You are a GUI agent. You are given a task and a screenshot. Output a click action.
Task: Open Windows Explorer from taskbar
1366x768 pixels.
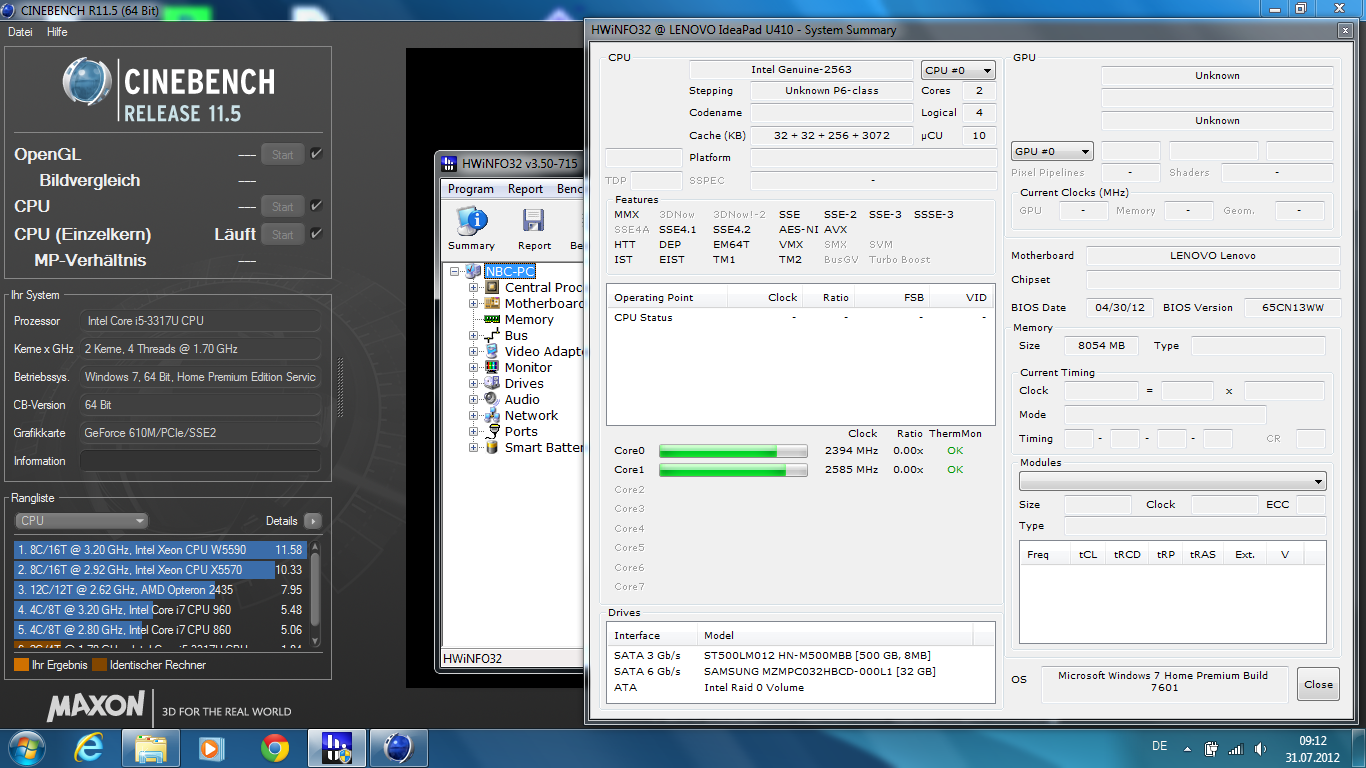pos(151,747)
